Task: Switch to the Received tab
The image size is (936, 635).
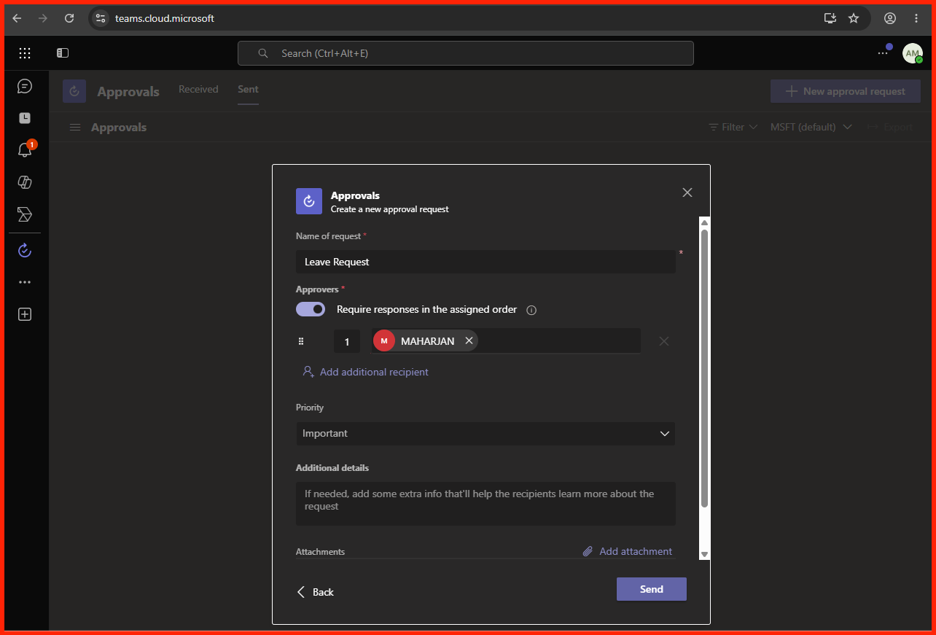Action: point(198,89)
